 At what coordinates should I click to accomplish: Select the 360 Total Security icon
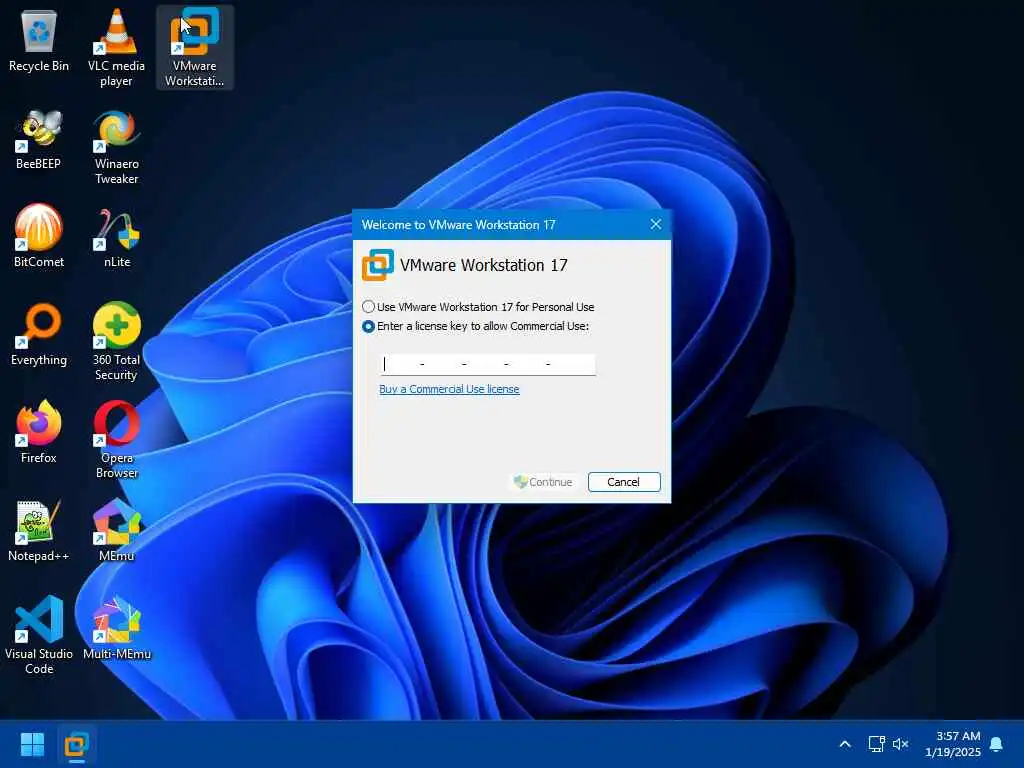pos(116,341)
